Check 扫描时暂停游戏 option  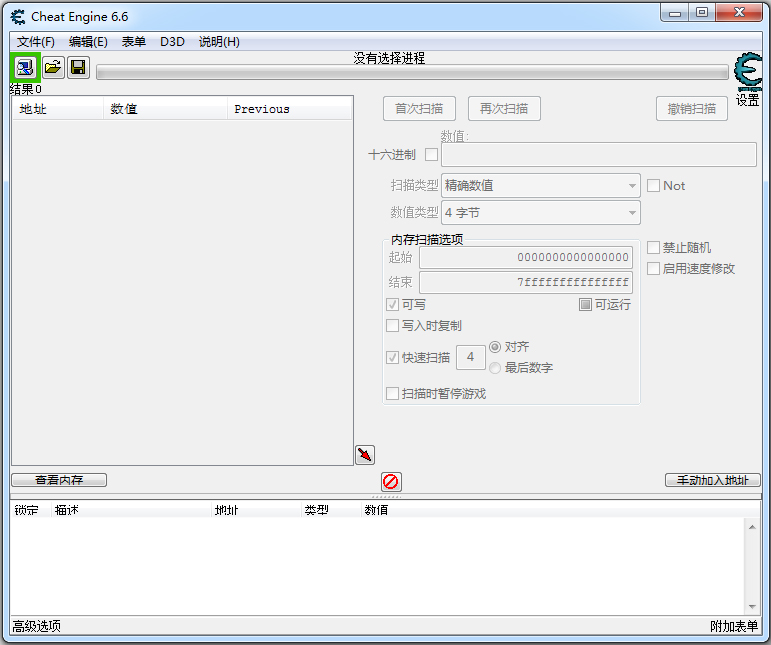pos(392,393)
